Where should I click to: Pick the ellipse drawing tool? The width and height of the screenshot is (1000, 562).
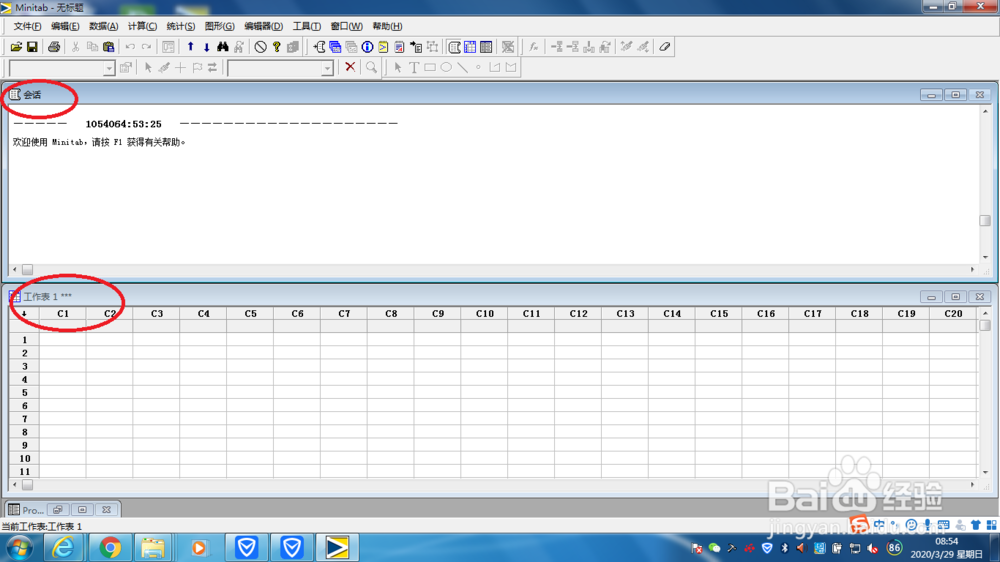click(x=446, y=67)
